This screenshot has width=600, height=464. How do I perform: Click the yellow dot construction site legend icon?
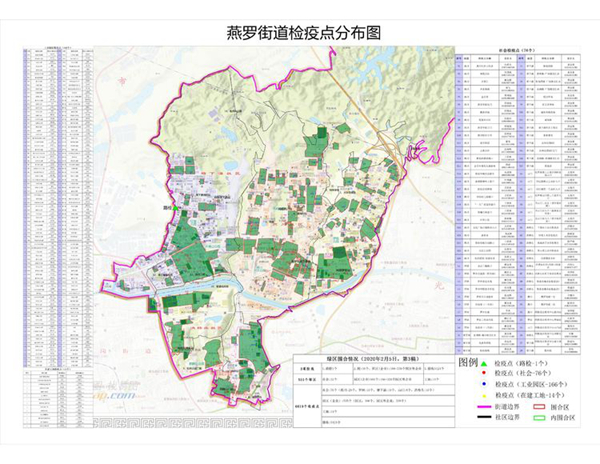[x=484, y=396]
